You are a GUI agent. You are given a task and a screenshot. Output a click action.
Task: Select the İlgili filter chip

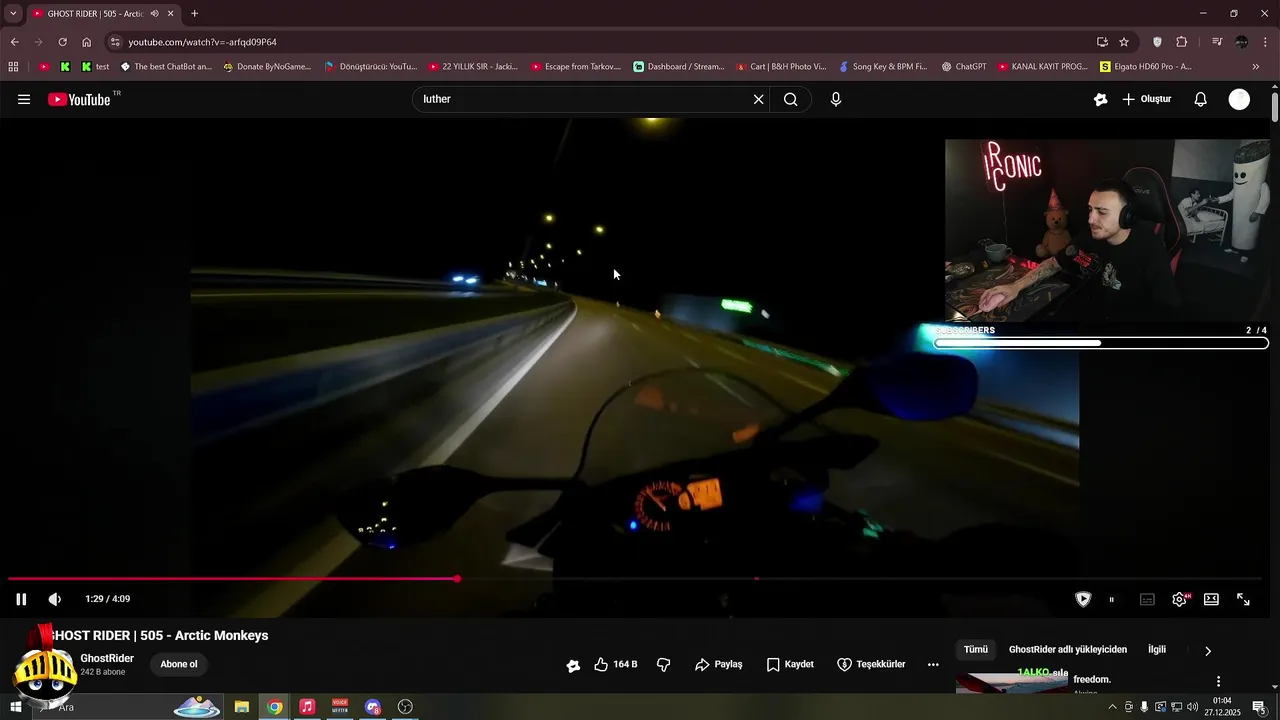tap(1157, 649)
